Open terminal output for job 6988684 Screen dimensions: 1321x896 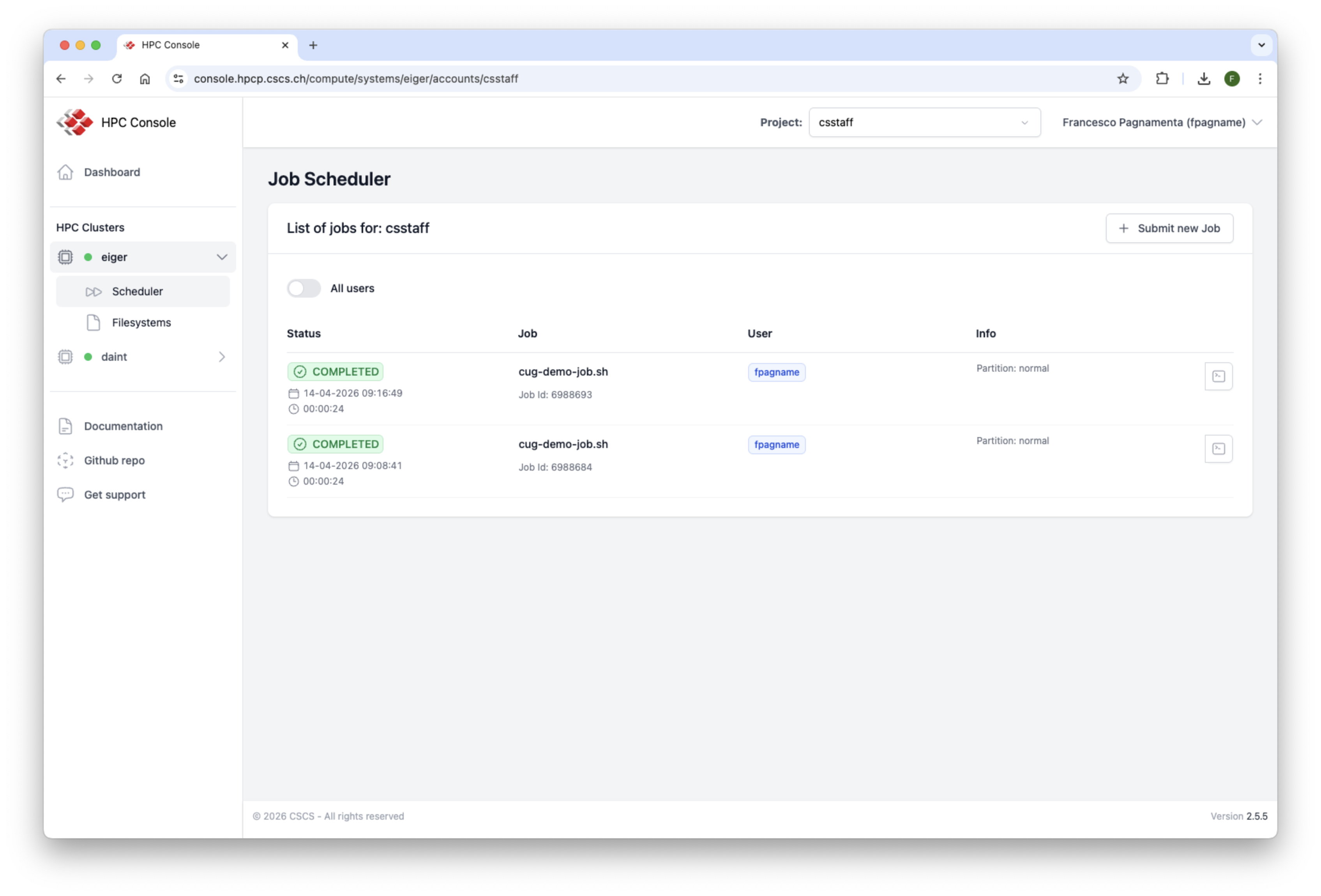point(1218,448)
